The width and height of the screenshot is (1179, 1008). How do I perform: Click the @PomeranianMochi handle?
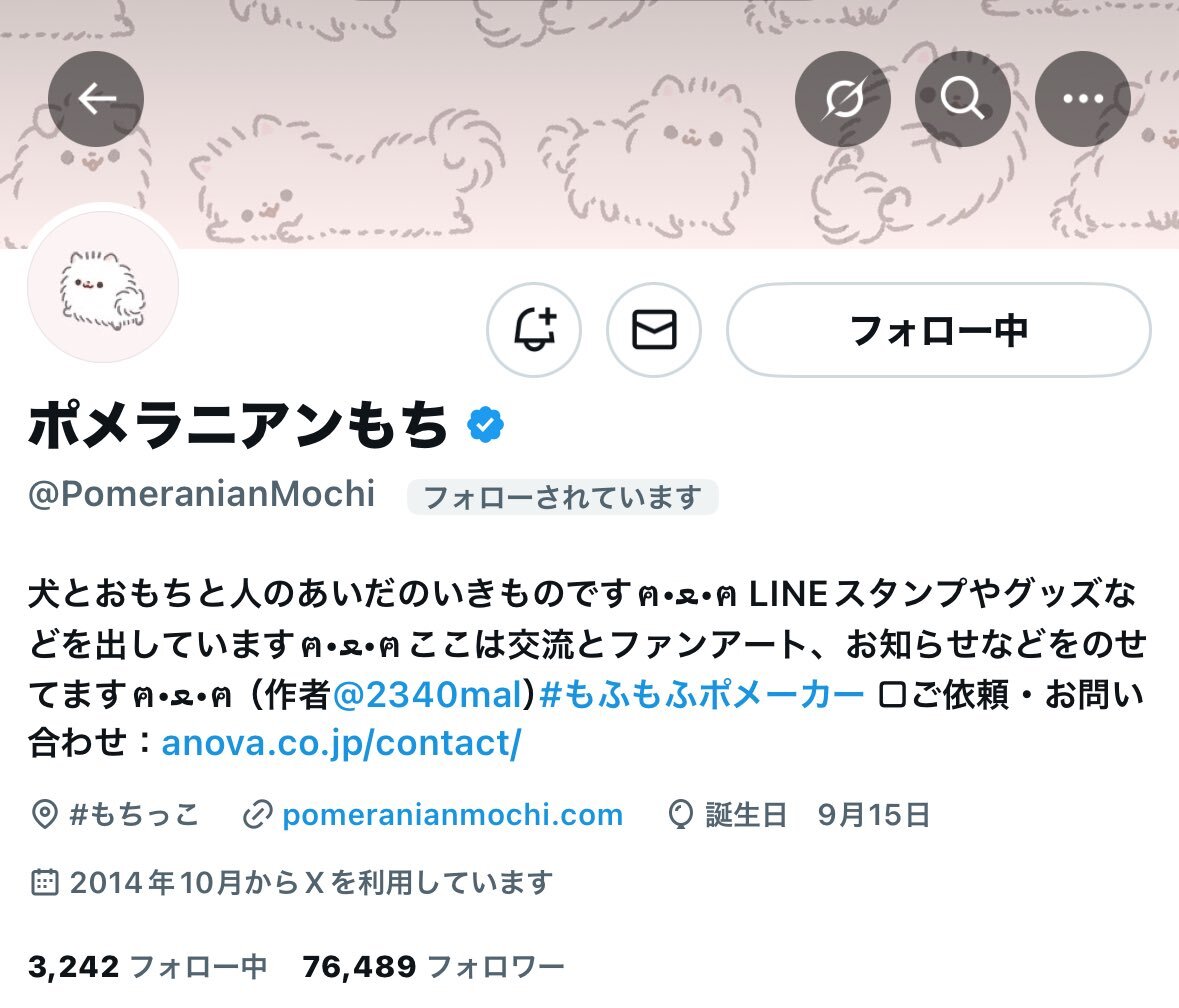click(x=202, y=494)
